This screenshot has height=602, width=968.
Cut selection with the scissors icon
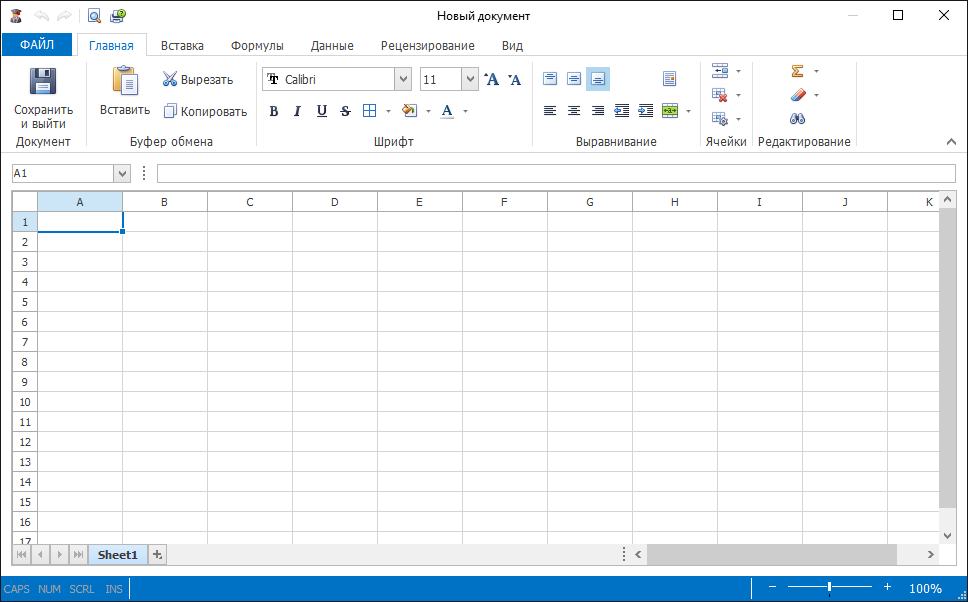170,79
